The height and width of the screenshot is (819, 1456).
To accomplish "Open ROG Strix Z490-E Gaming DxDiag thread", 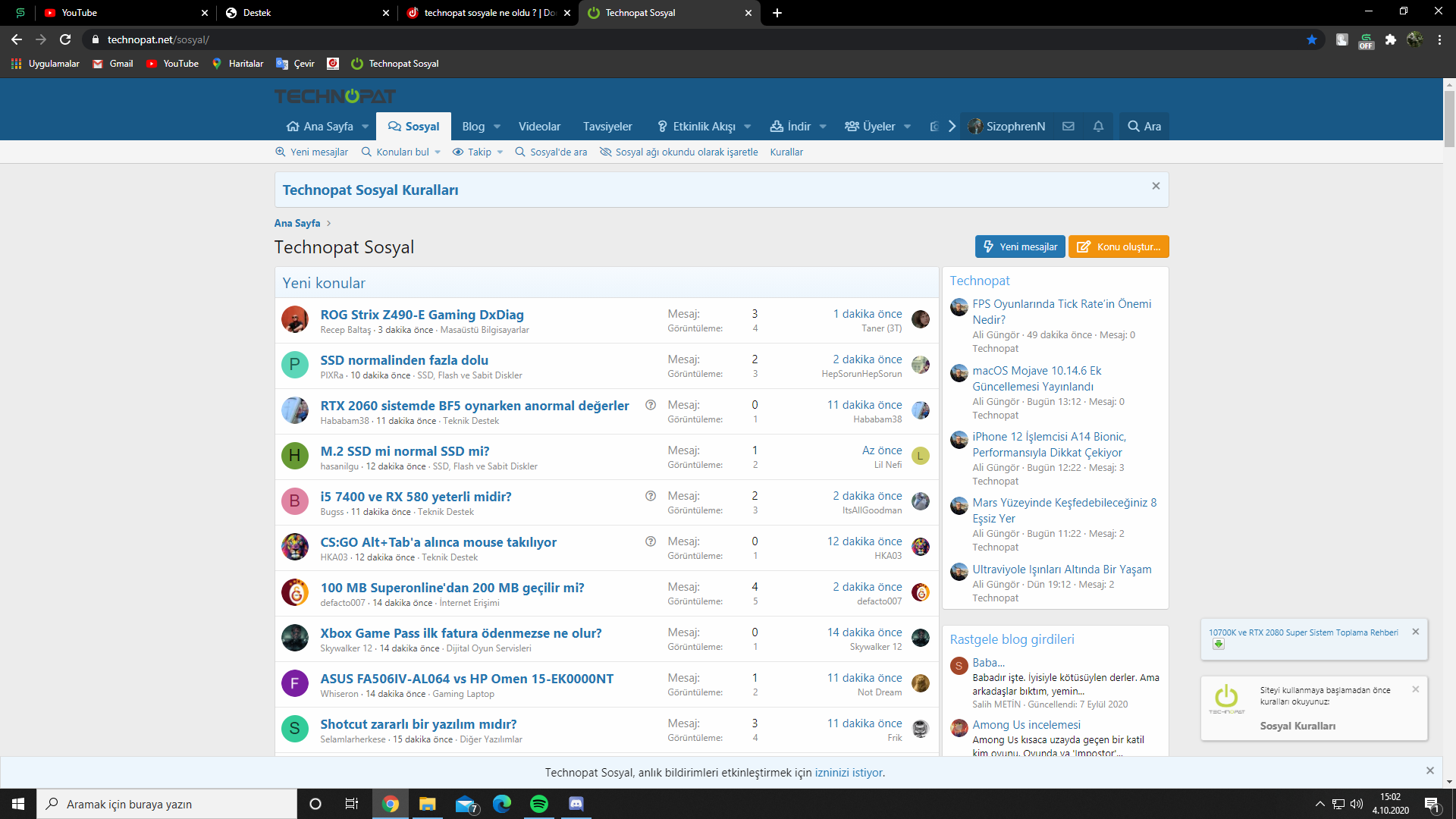I will tap(422, 315).
